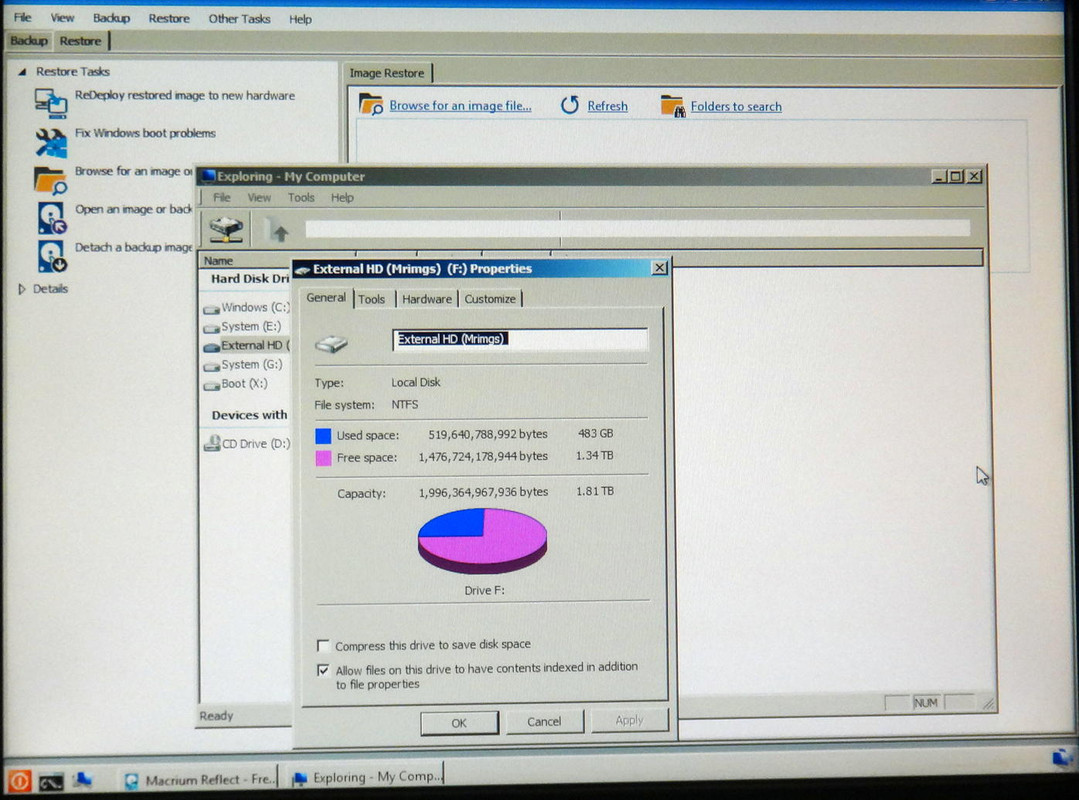Open View menu in Exploring window
Screen dimensions: 1079x800
point(259,197)
